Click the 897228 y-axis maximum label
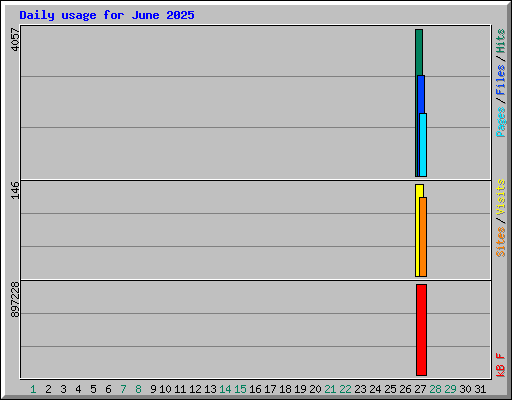 coord(15,300)
